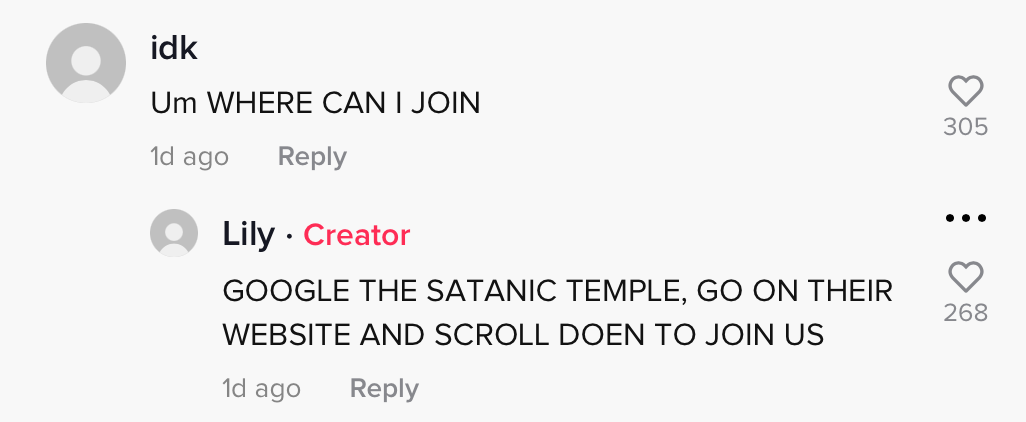Click the 305 like count

(x=966, y=127)
